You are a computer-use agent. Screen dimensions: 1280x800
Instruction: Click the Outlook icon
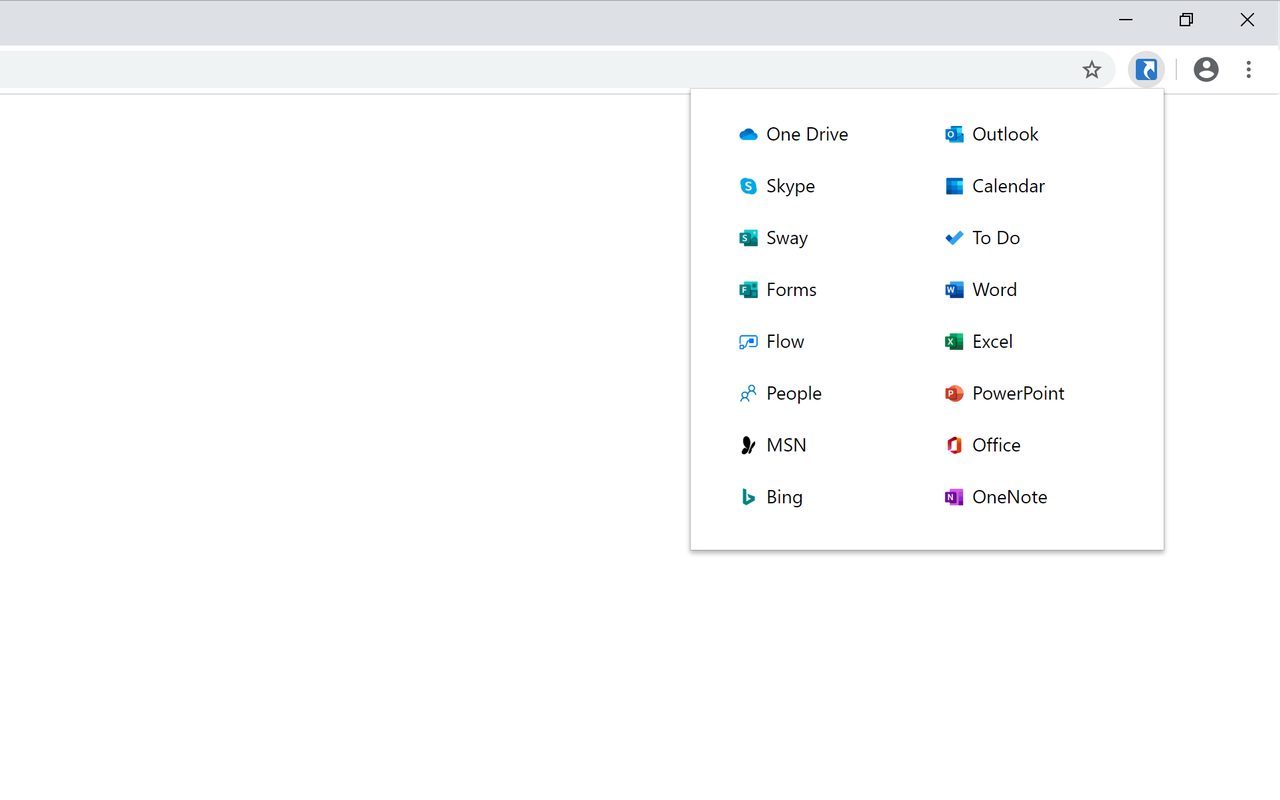(x=954, y=134)
